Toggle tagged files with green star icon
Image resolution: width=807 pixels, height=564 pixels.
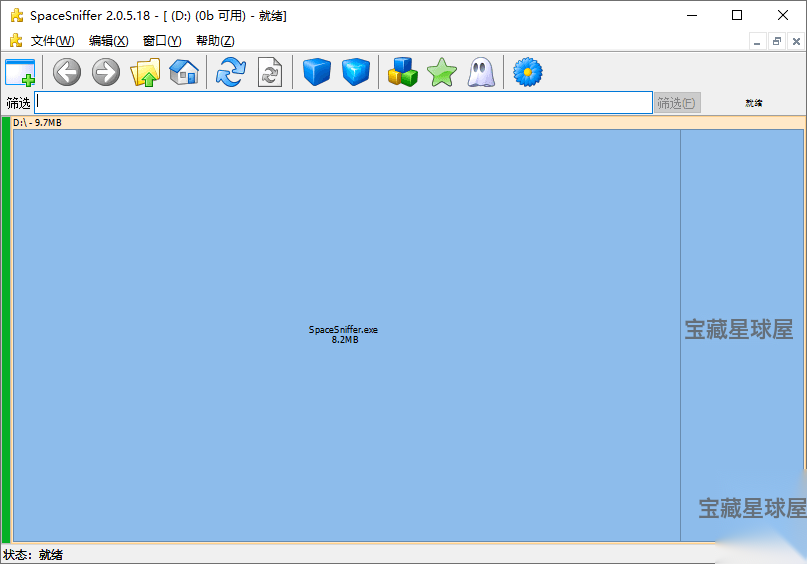(442, 72)
